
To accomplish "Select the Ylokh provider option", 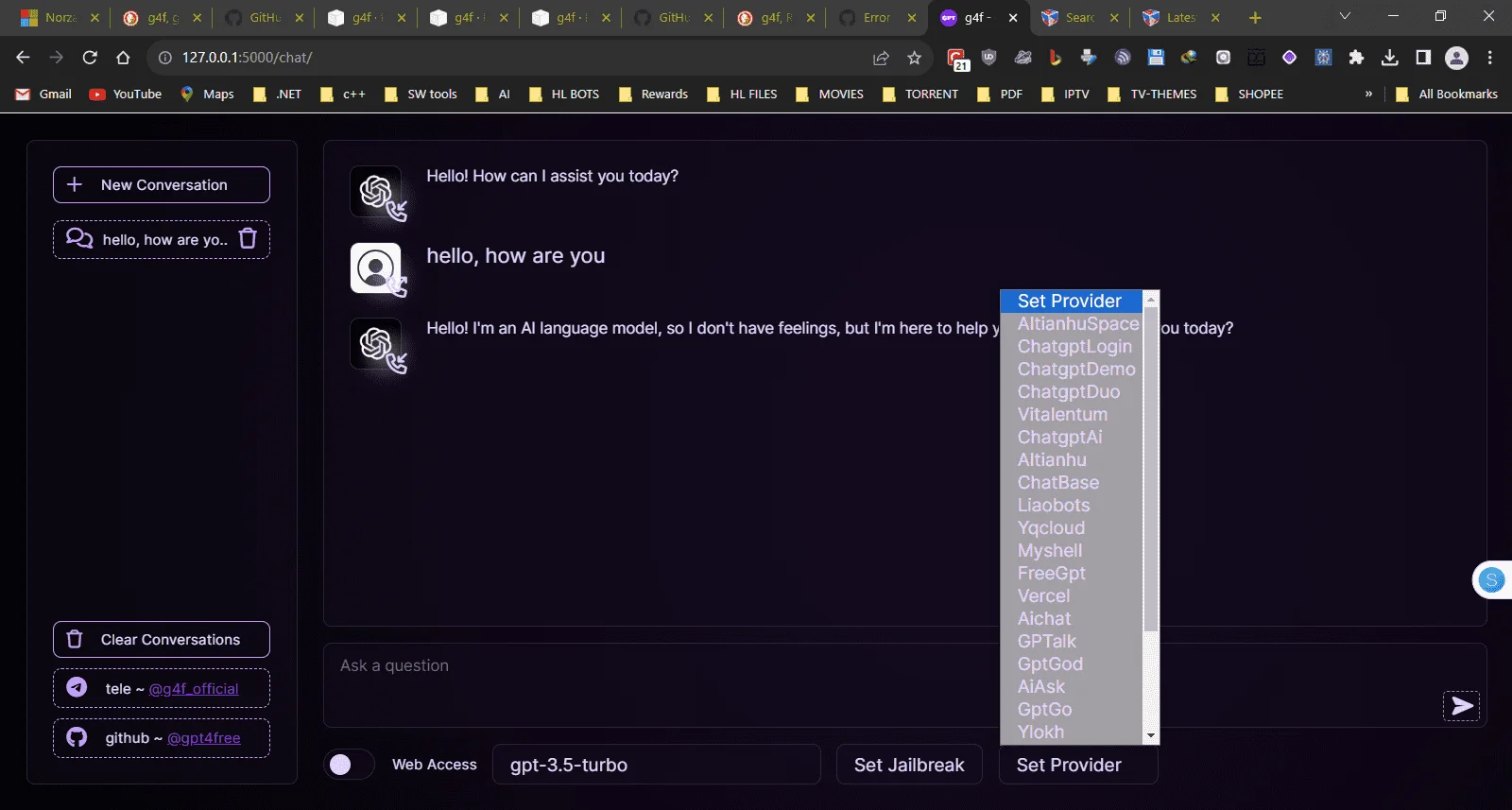I will tap(1072, 732).
